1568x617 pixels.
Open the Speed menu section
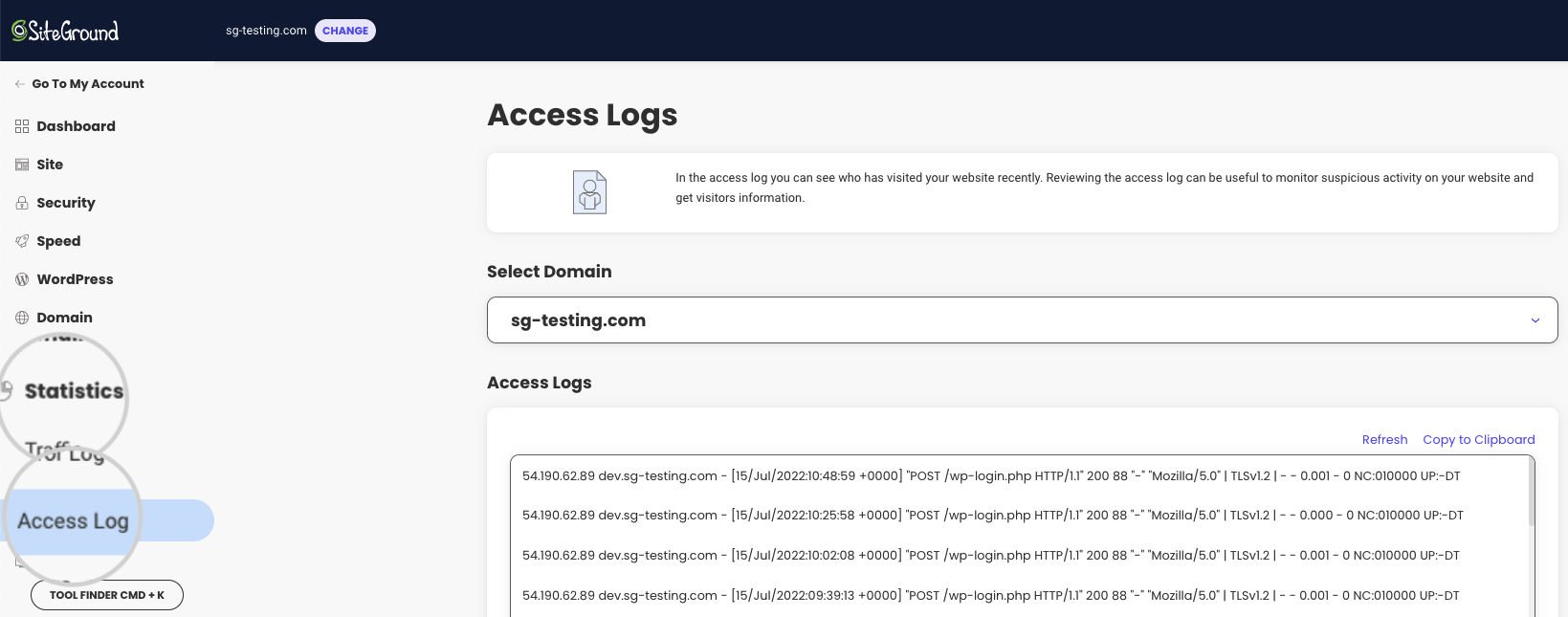[58, 241]
